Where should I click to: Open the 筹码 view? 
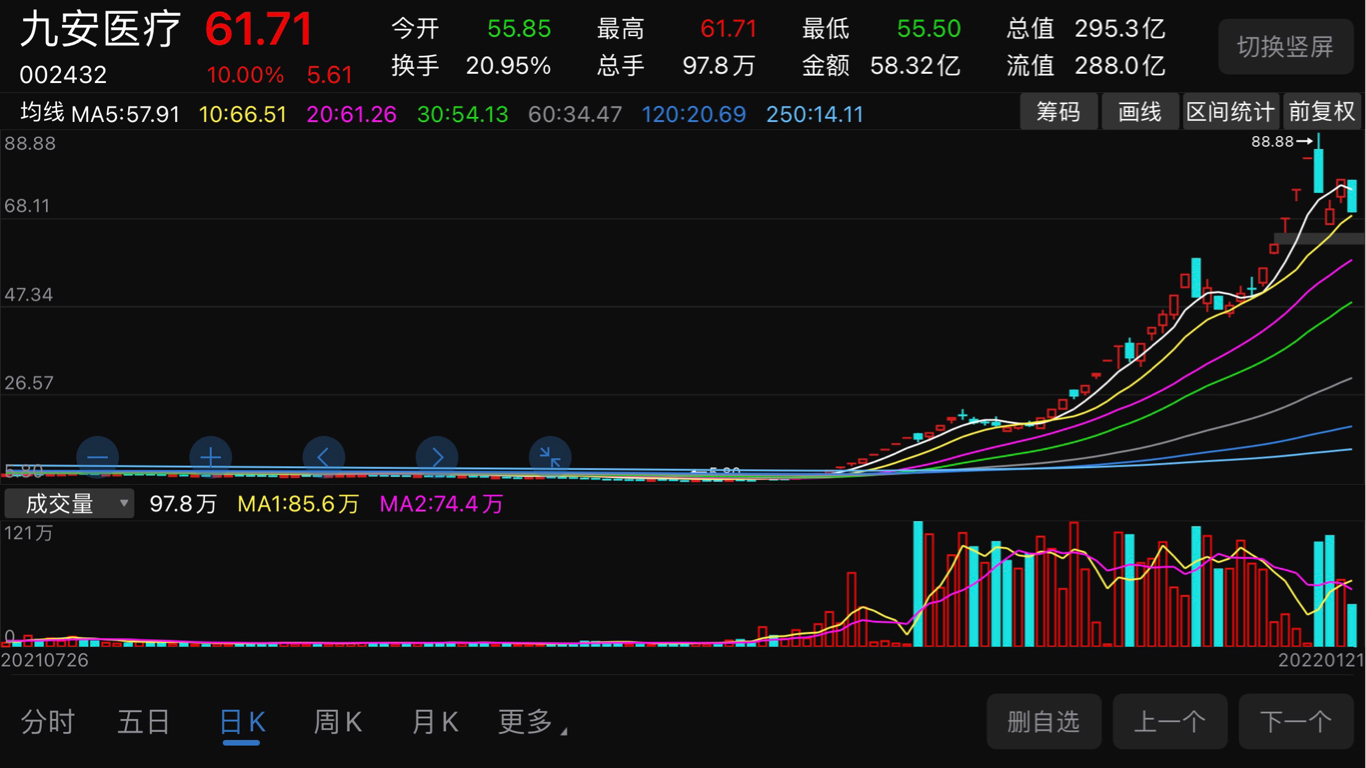(1058, 111)
